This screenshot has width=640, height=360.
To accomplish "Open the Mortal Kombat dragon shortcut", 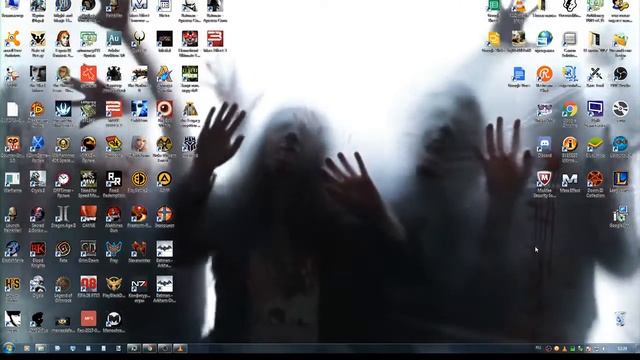I will [88, 144].
